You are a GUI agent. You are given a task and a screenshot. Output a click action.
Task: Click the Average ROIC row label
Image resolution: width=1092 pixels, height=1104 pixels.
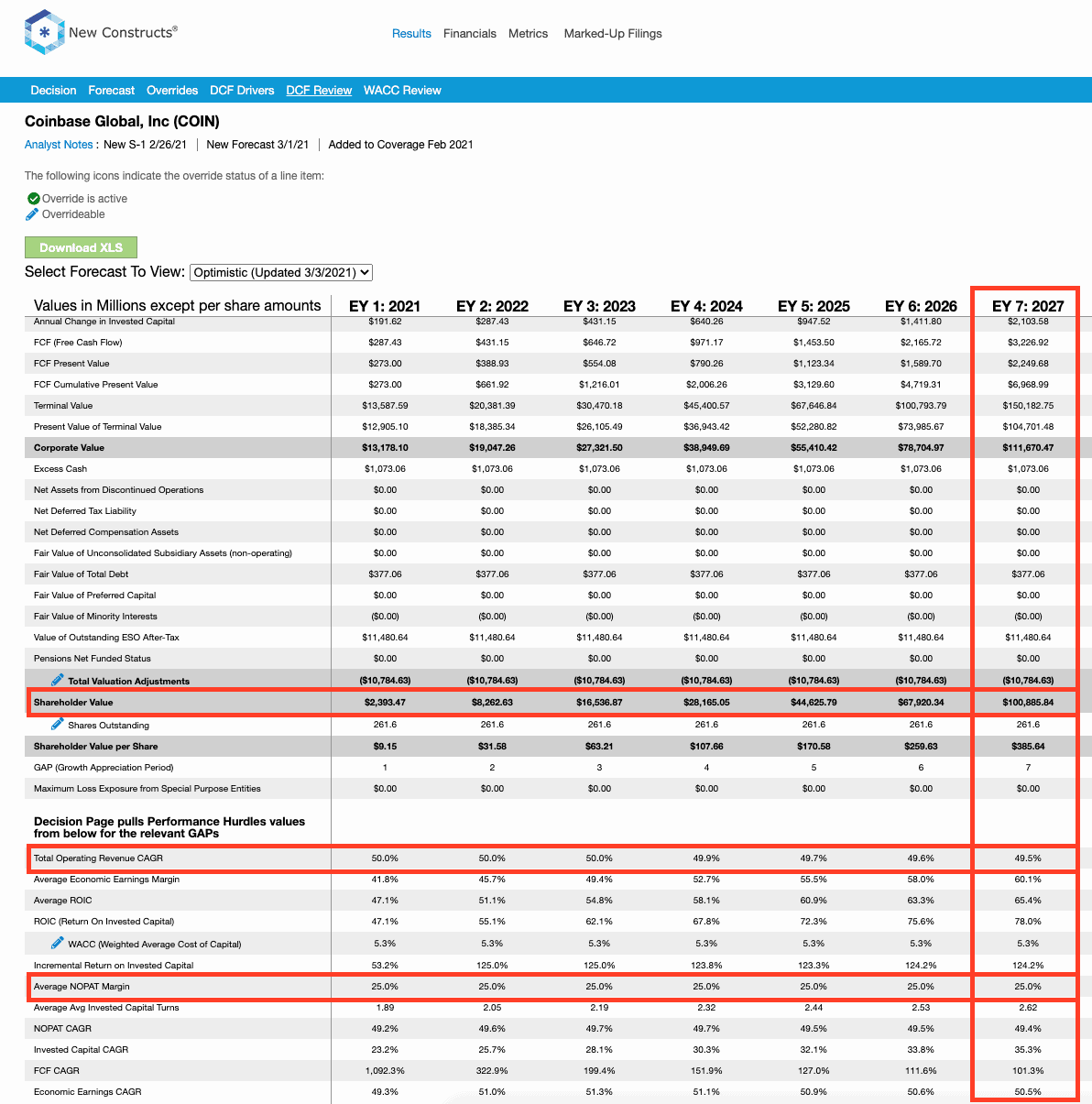[x=63, y=901]
